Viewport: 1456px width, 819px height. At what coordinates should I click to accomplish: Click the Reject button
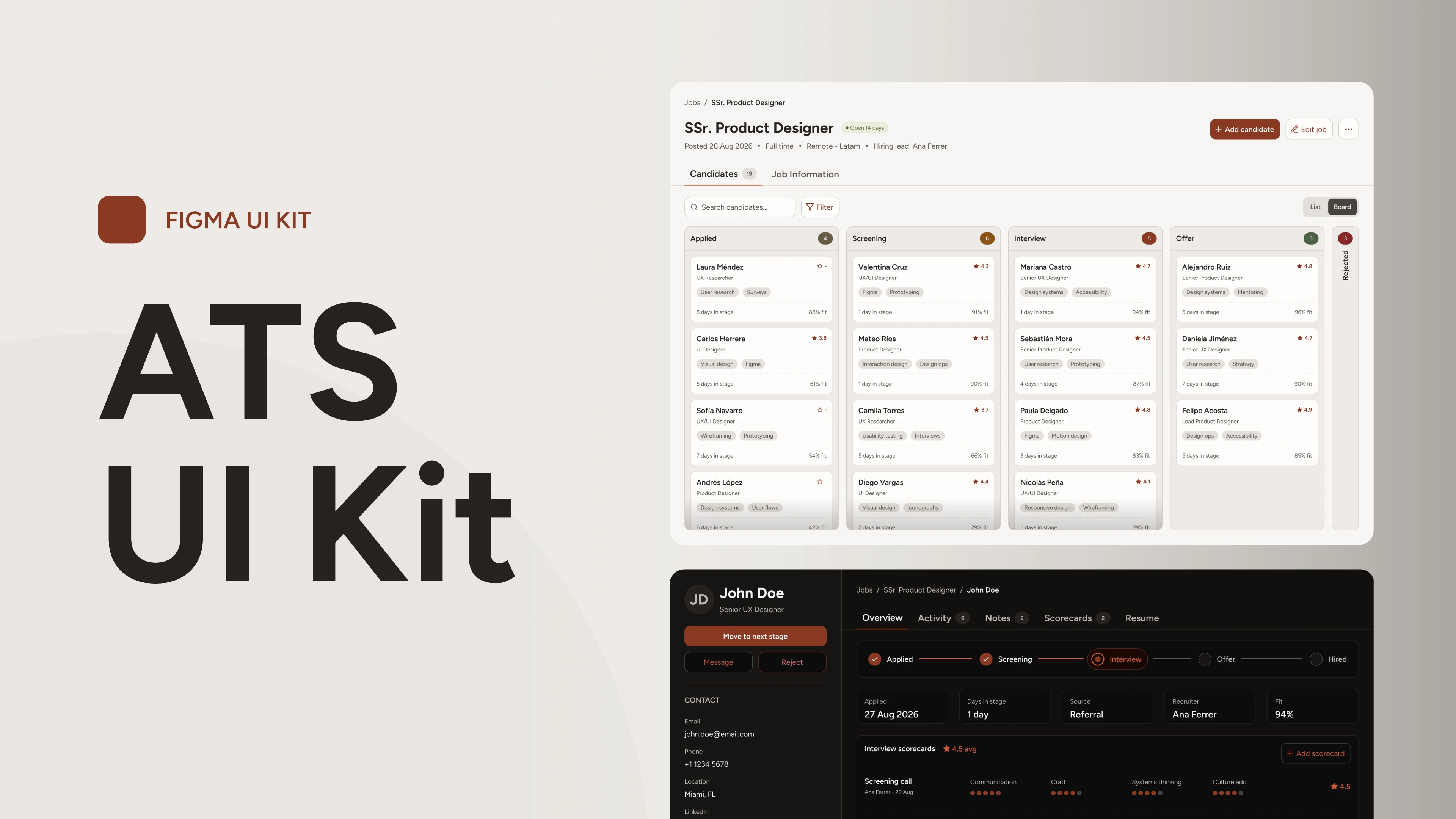tap(792, 662)
